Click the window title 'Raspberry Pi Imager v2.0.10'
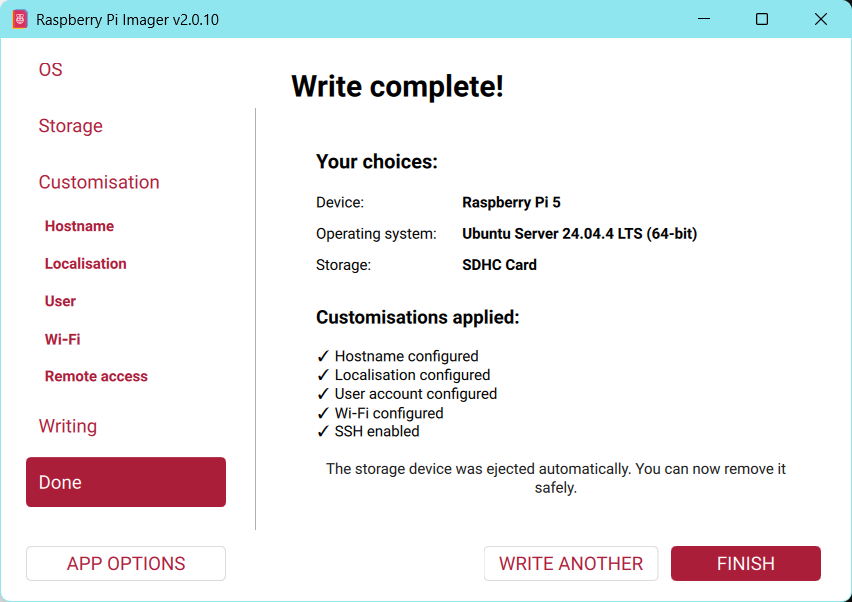The width and height of the screenshot is (852, 602). 127,20
